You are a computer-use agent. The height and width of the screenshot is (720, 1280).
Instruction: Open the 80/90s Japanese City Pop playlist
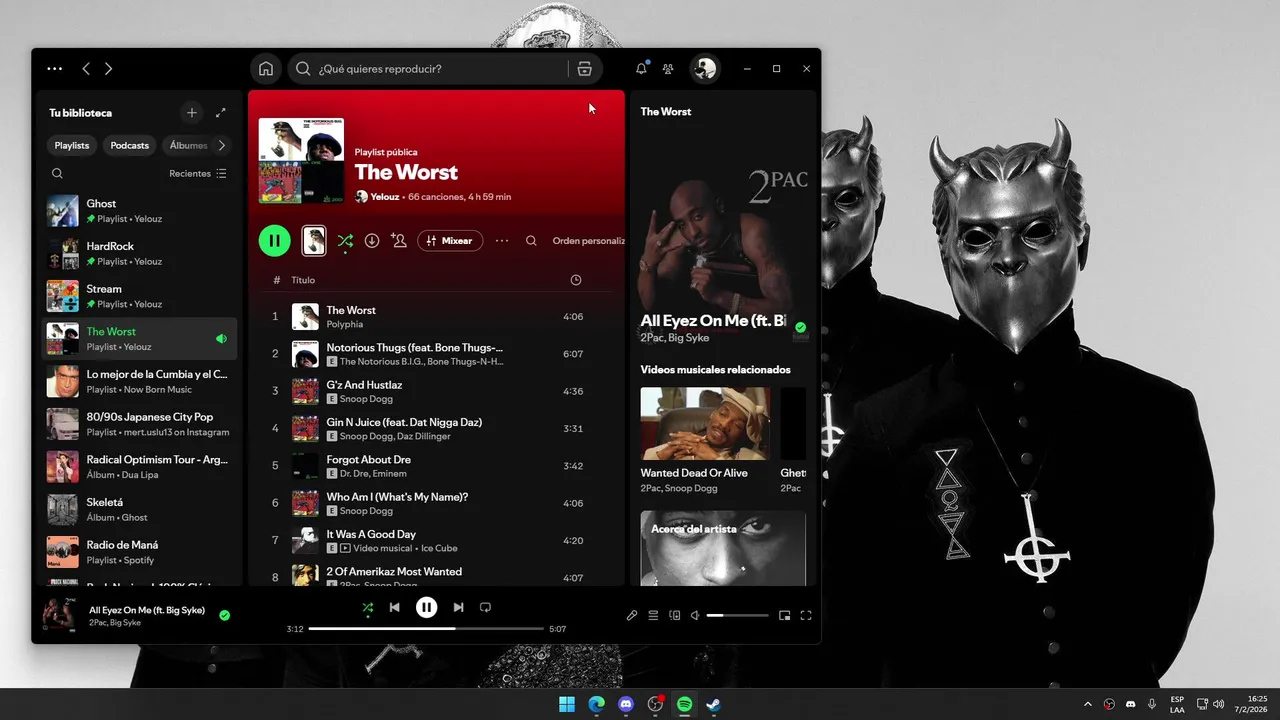(x=139, y=424)
